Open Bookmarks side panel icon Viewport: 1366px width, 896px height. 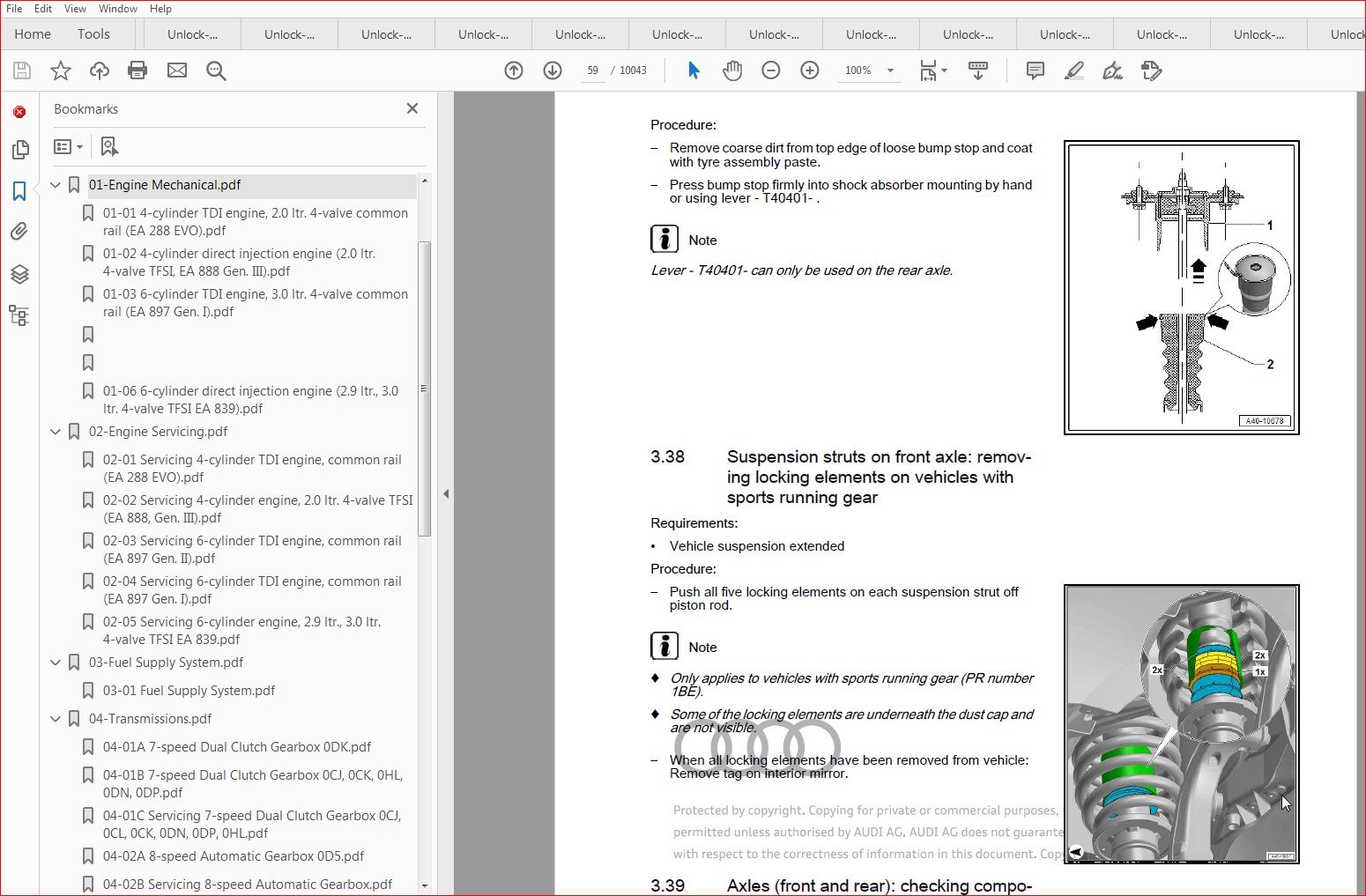[x=19, y=190]
